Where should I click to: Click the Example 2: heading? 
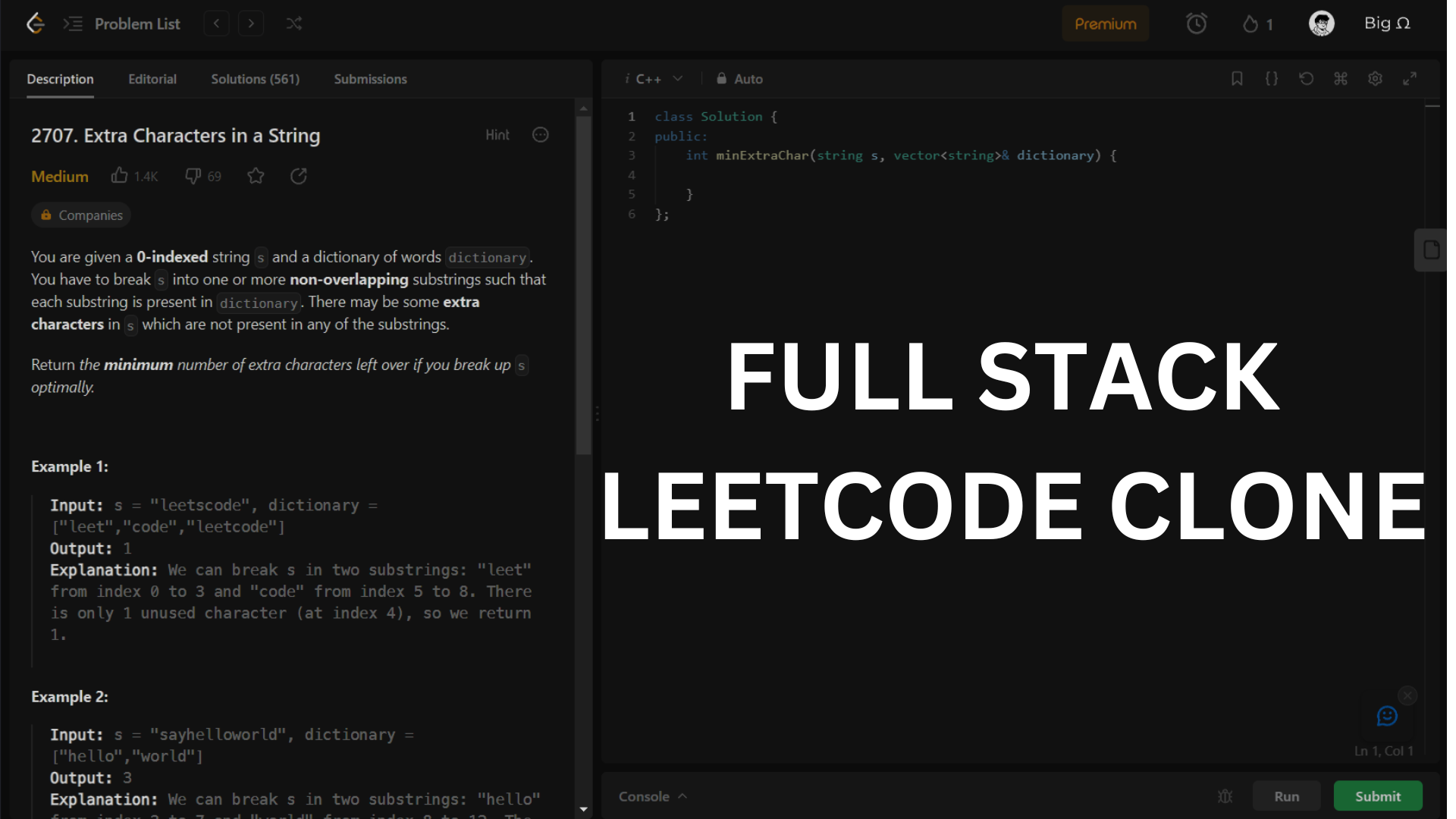pos(70,697)
